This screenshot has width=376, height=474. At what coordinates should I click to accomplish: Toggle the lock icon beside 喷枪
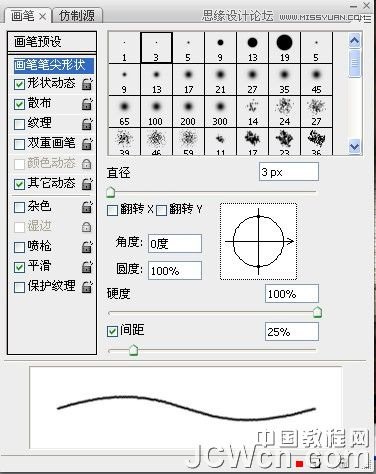[x=87, y=247]
